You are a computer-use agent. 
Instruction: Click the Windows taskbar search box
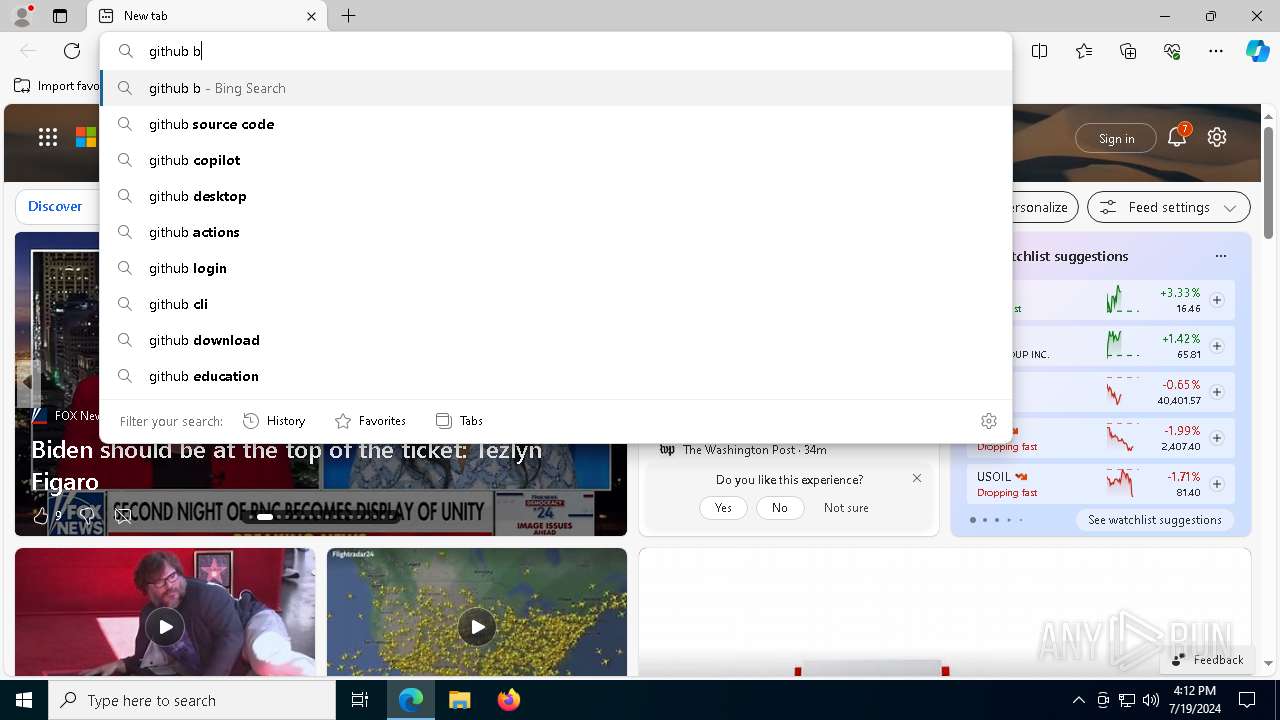point(192,700)
